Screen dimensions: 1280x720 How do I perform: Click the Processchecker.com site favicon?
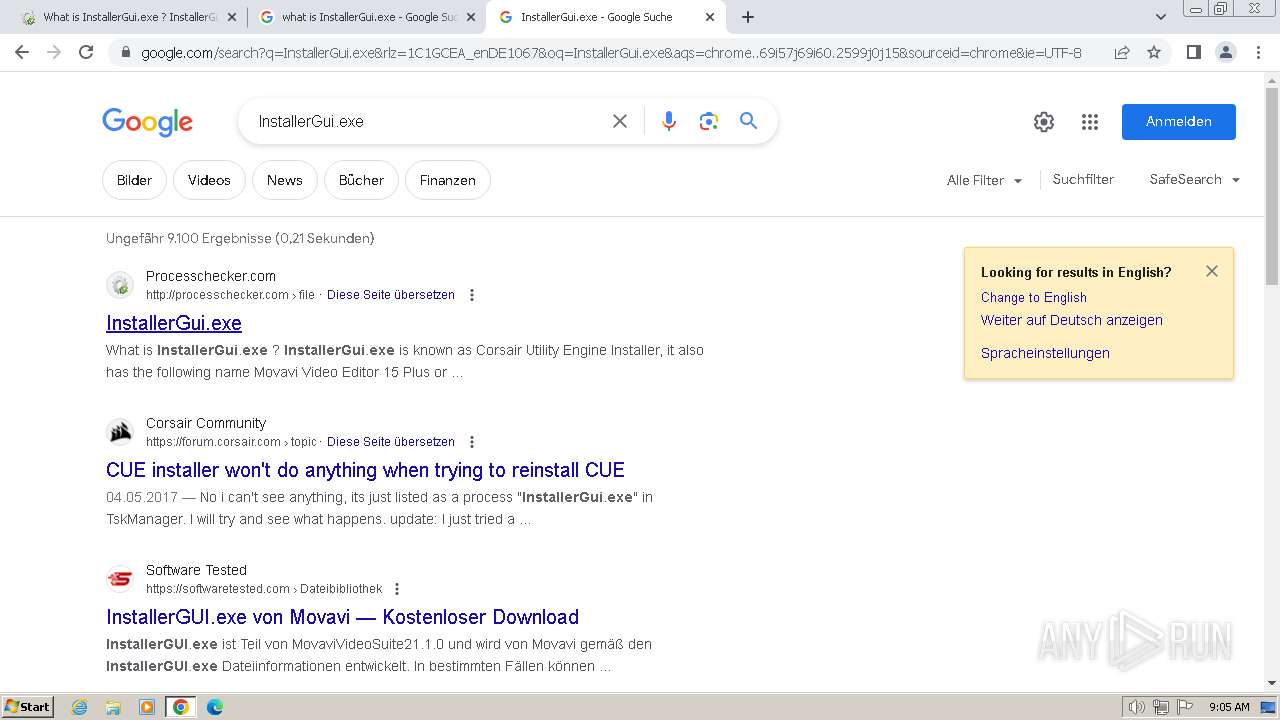120,285
